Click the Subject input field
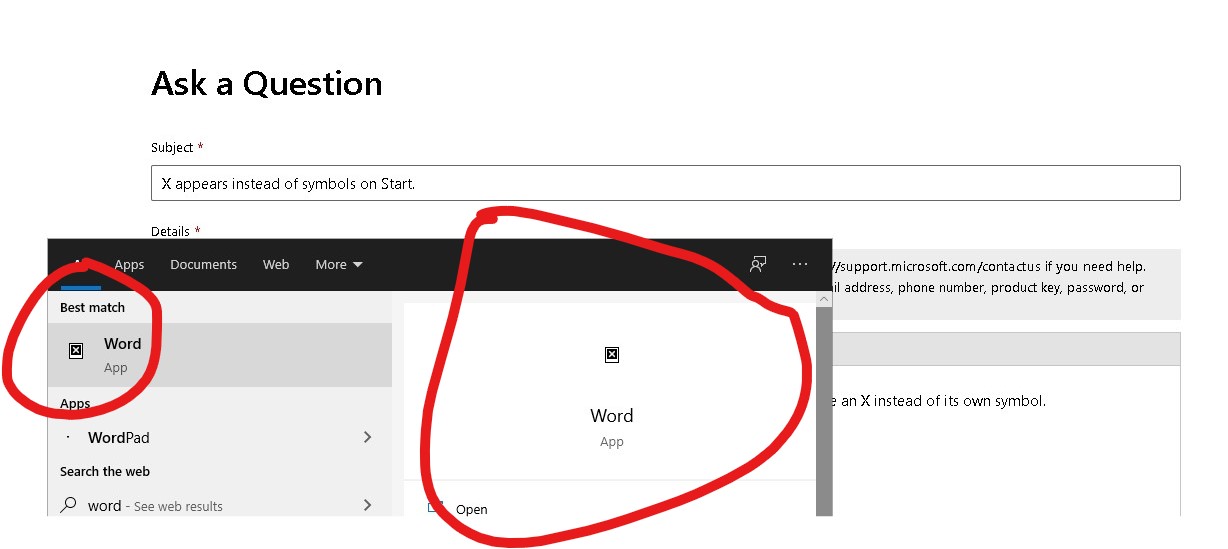This screenshot has height=549, width=1228. pyautogui.click(x=665, y=183)
